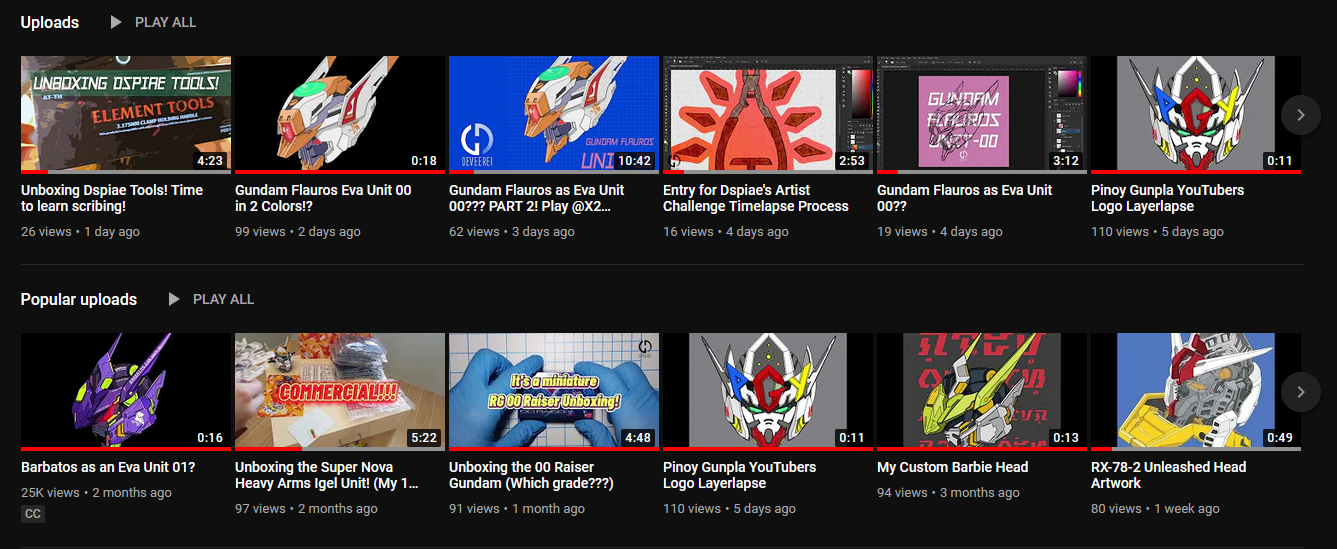The height and width of the screenshot is (549, 1337).
Task: Click title 'Unboxing Dspiae Tools! Time to learn scribing!'
Action: click(112, 198)
